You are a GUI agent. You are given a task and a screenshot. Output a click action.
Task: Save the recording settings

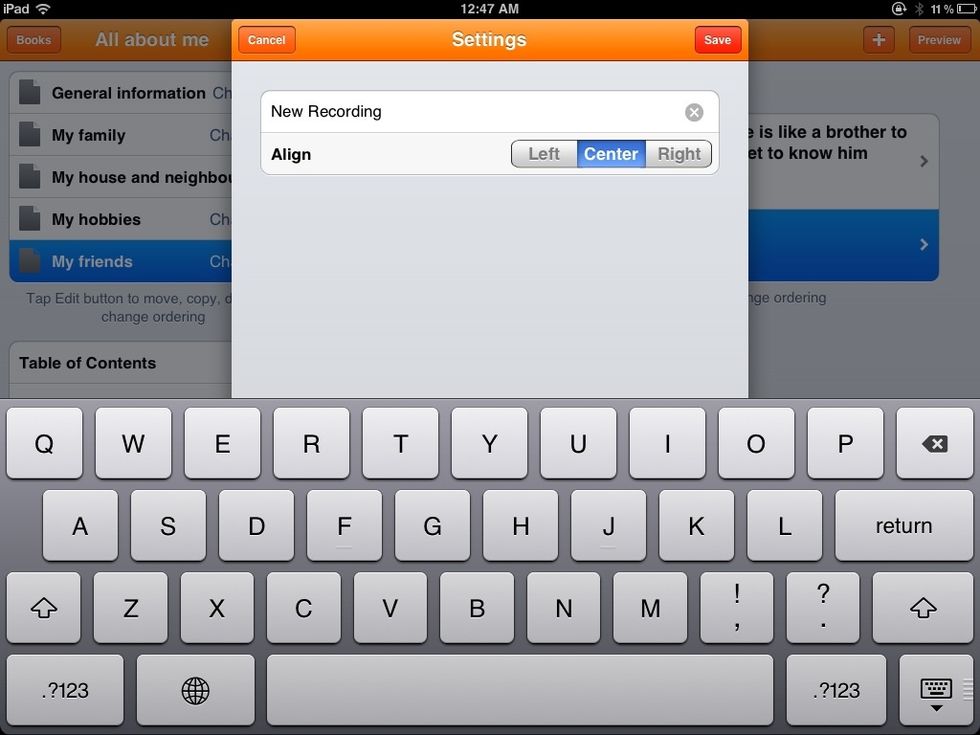tap(717, 40)
